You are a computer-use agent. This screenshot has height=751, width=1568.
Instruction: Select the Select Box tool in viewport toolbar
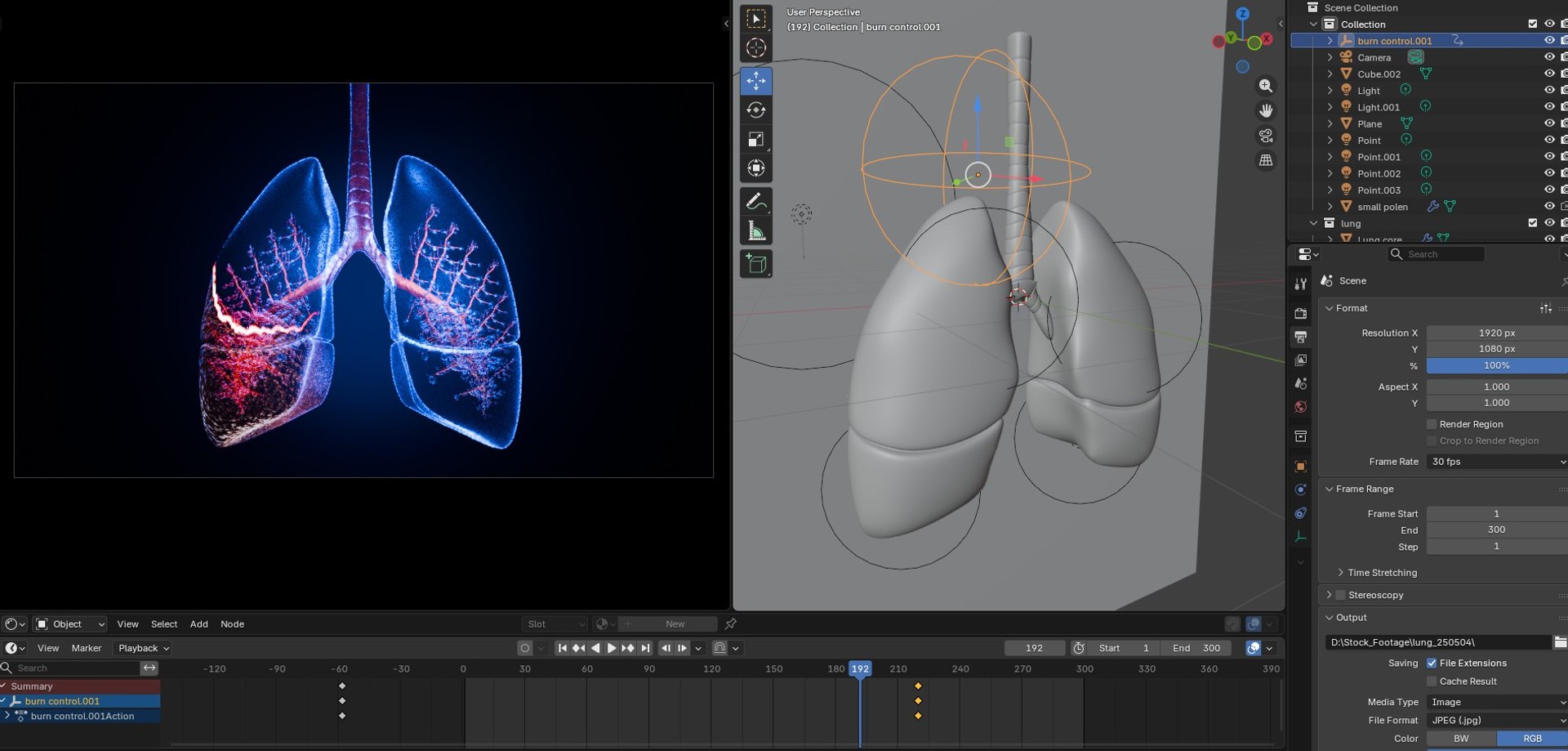(756, 19)
